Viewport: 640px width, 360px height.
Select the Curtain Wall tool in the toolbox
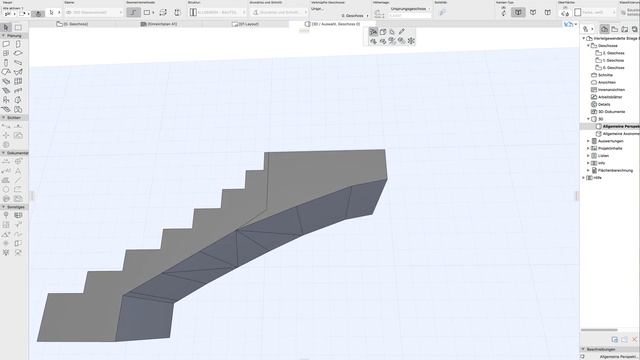18,81
